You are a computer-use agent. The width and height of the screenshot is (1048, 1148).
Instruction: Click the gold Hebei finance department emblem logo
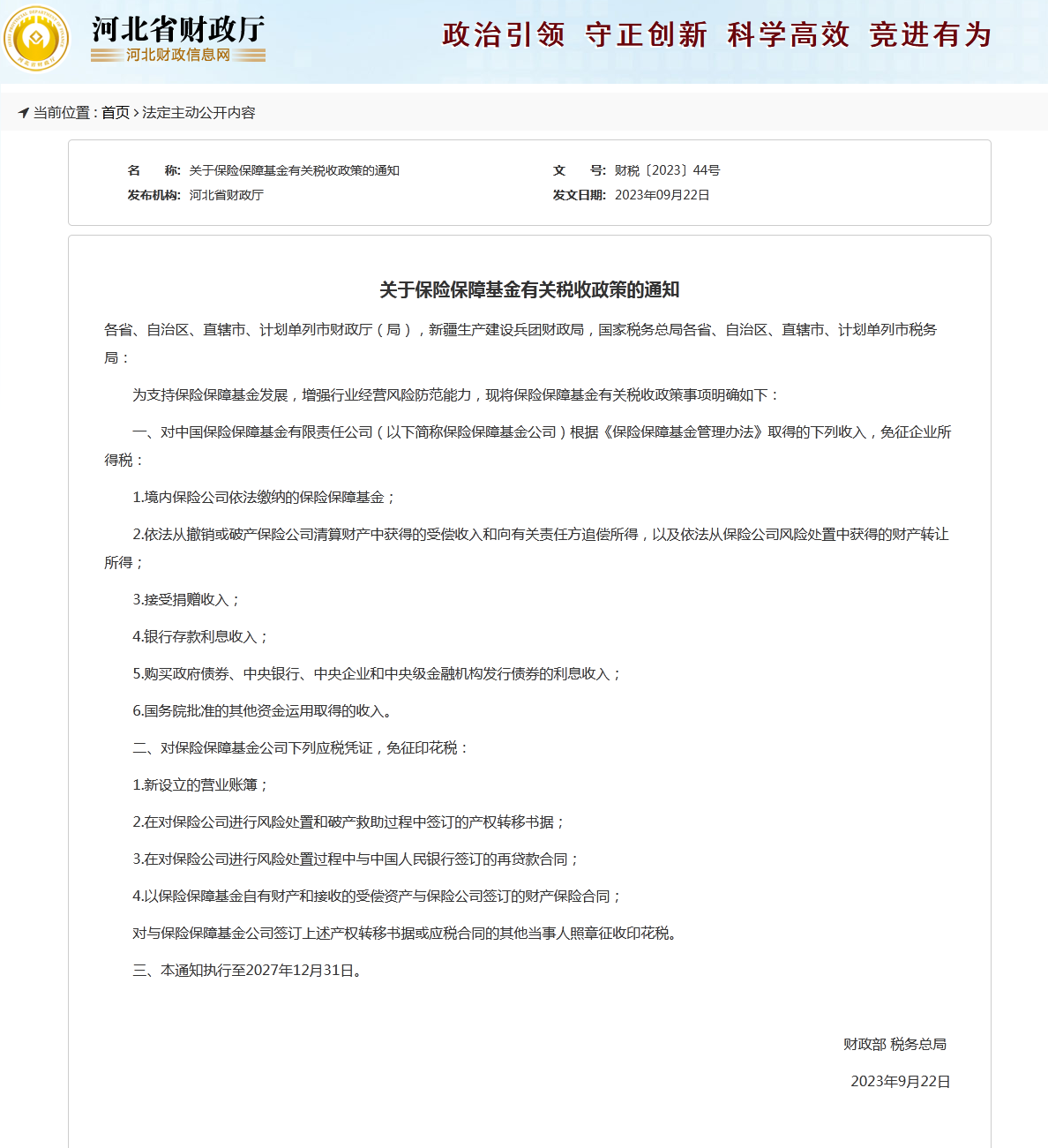coord(36,39)
